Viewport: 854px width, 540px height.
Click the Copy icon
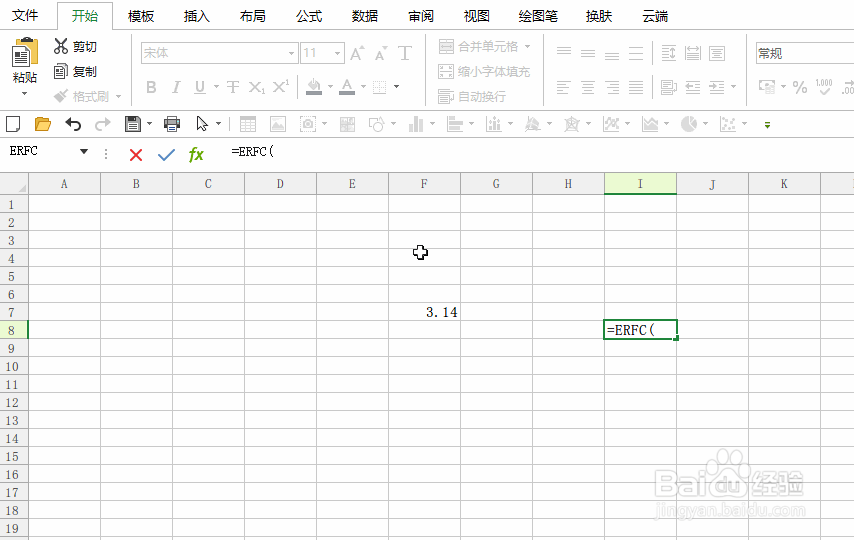click(60, 71)
